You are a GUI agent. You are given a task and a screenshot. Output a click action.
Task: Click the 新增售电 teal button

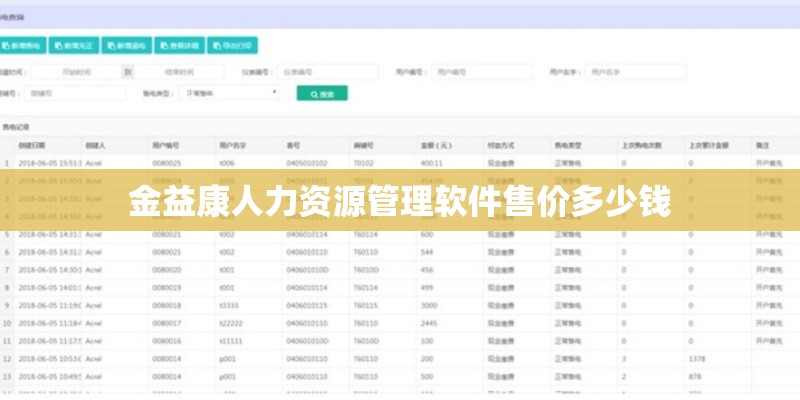22,45
